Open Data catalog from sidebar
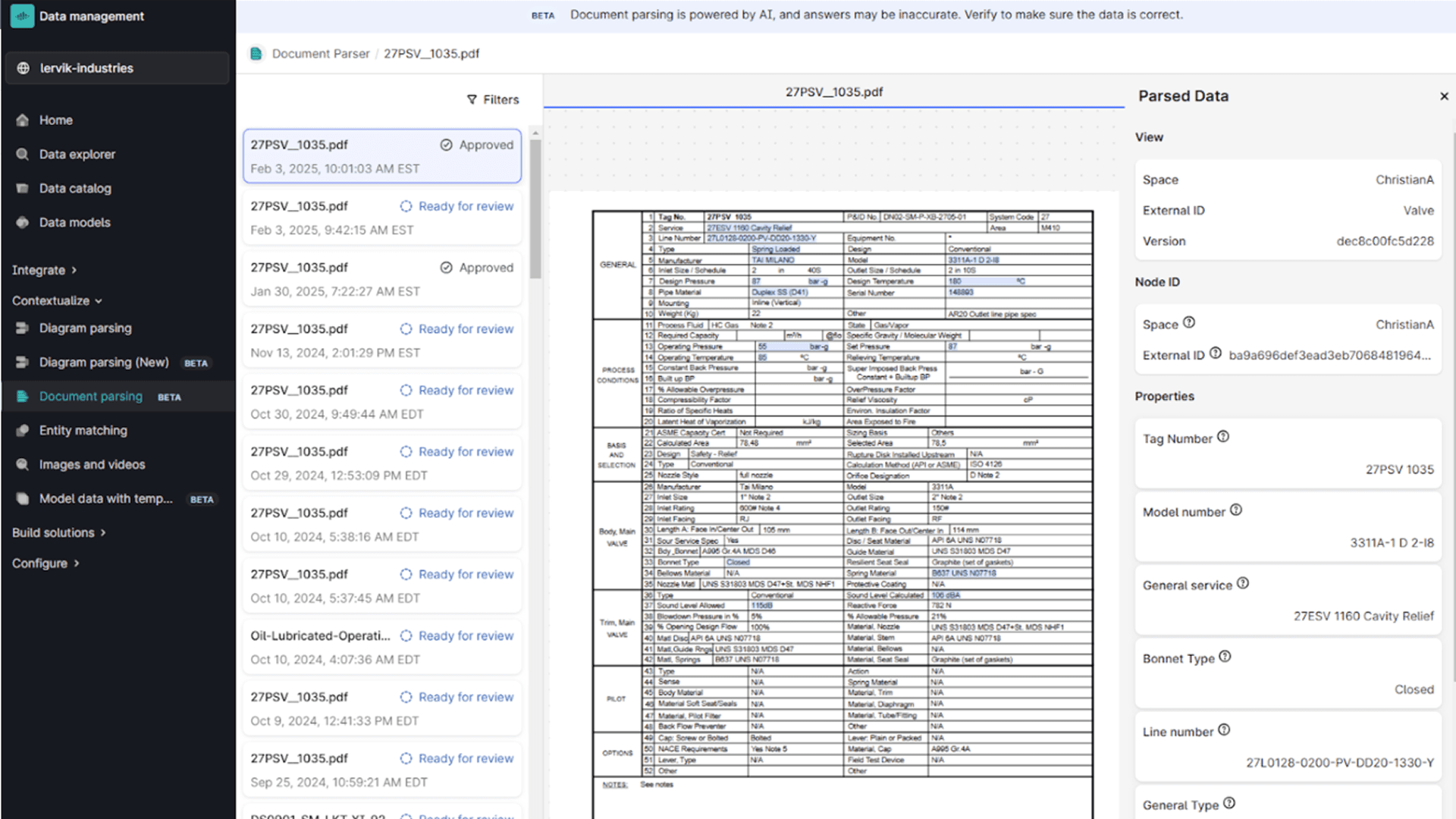The height and width of the screenshot is (819, 1456). point(74,188)
